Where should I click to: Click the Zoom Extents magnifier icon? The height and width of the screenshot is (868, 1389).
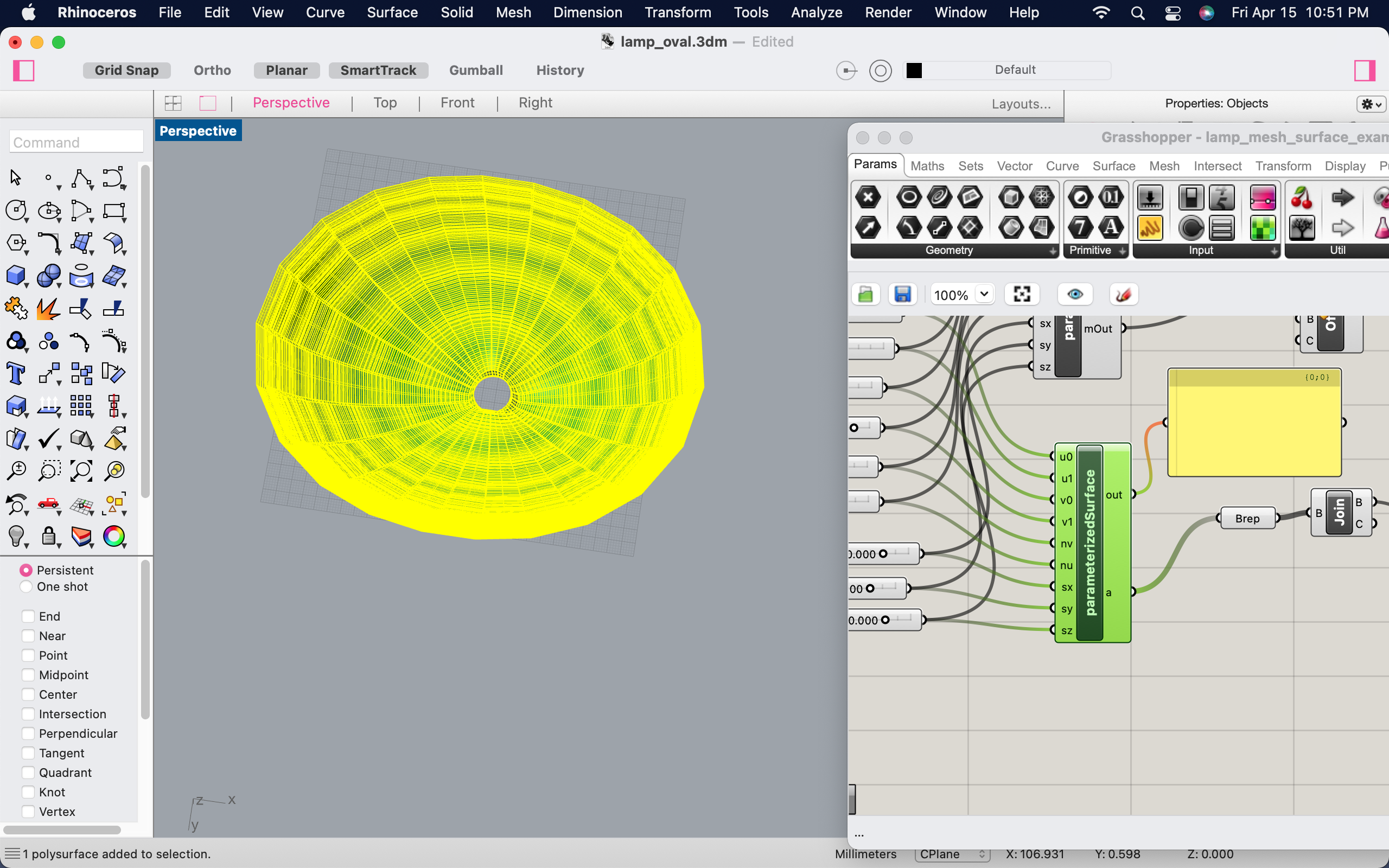tap(81, 471)
